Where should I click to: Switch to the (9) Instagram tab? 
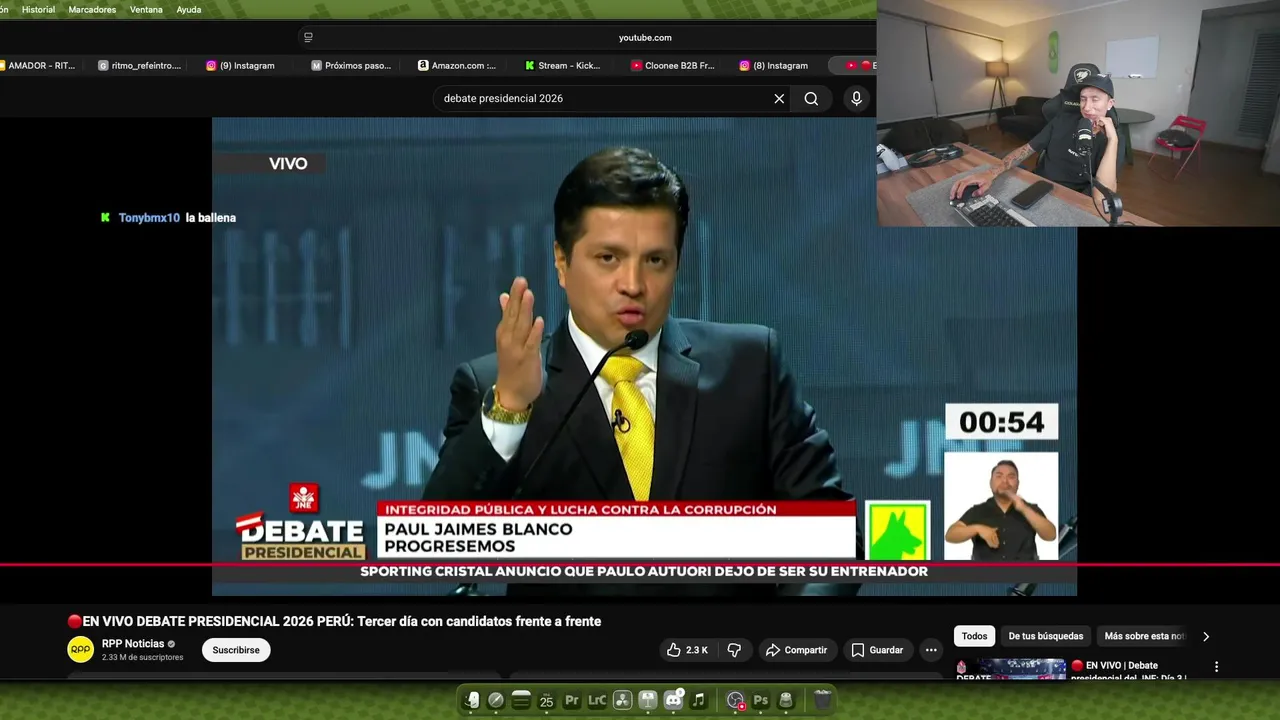pyautogui.click(x=240, y=65)
